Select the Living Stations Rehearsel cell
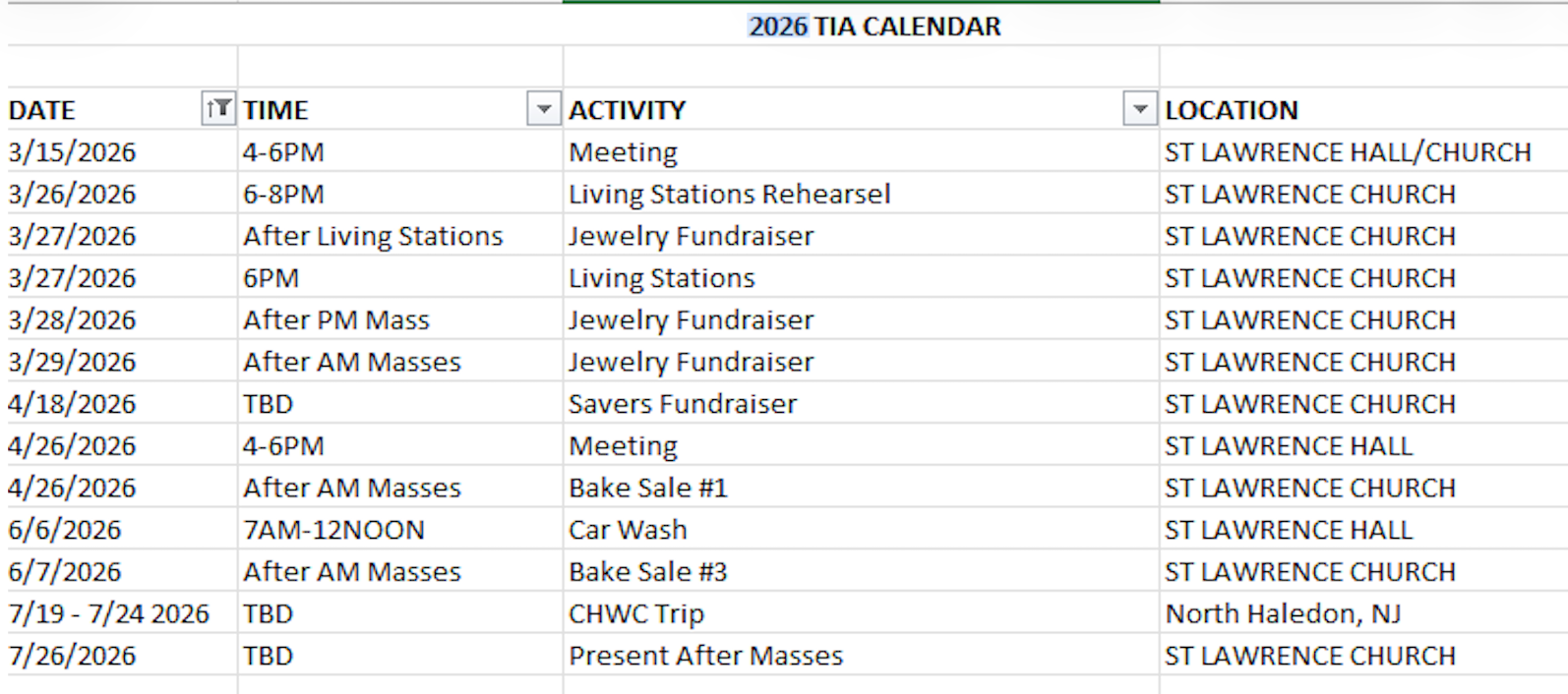 tap(729, 194)
